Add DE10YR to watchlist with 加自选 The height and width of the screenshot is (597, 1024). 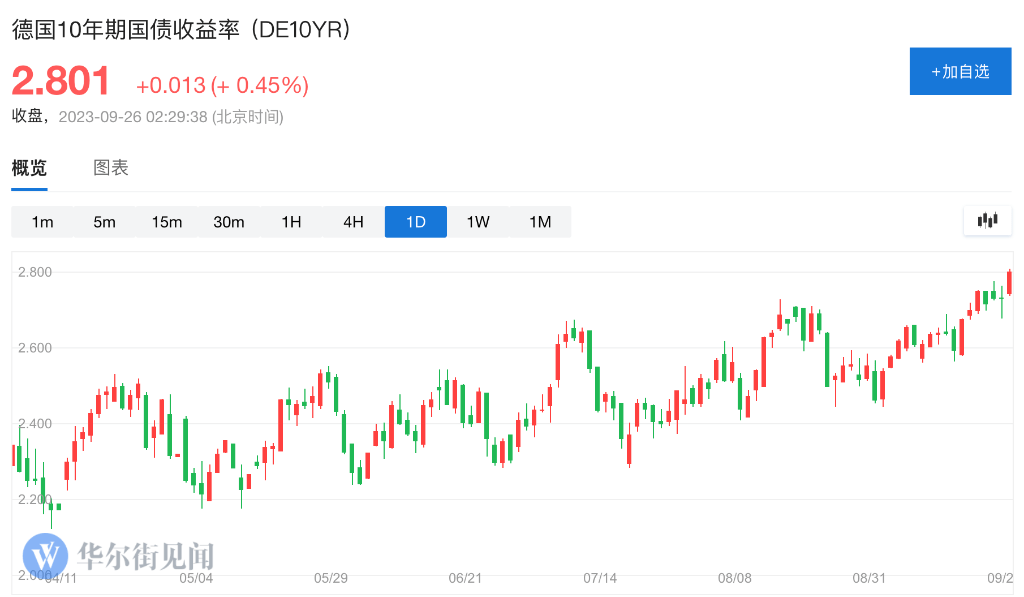pos(960,72)
